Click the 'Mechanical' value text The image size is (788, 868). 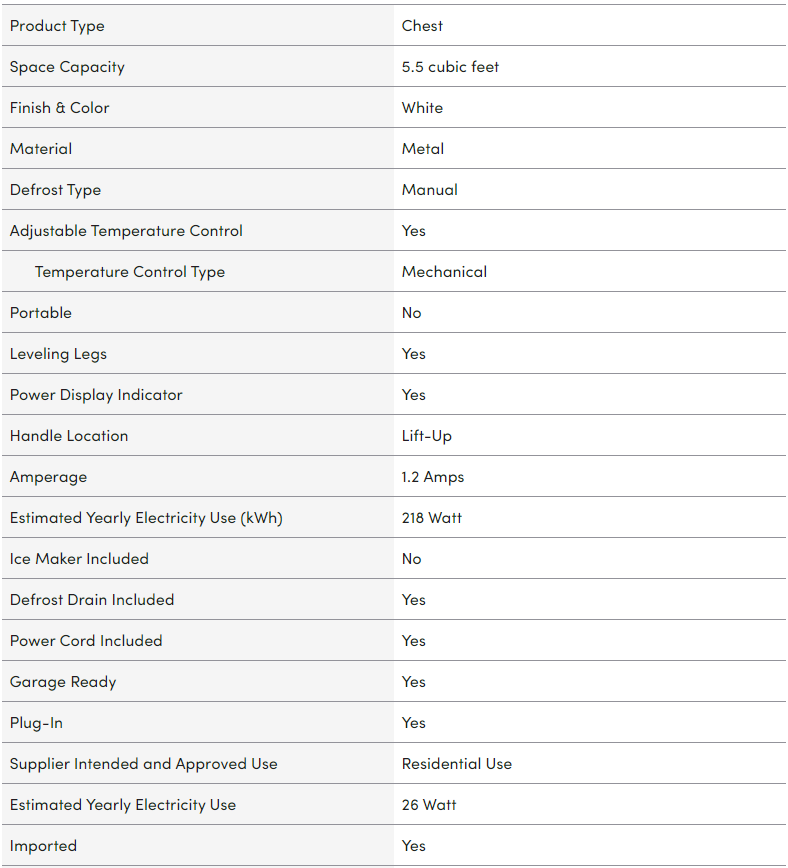444,272
